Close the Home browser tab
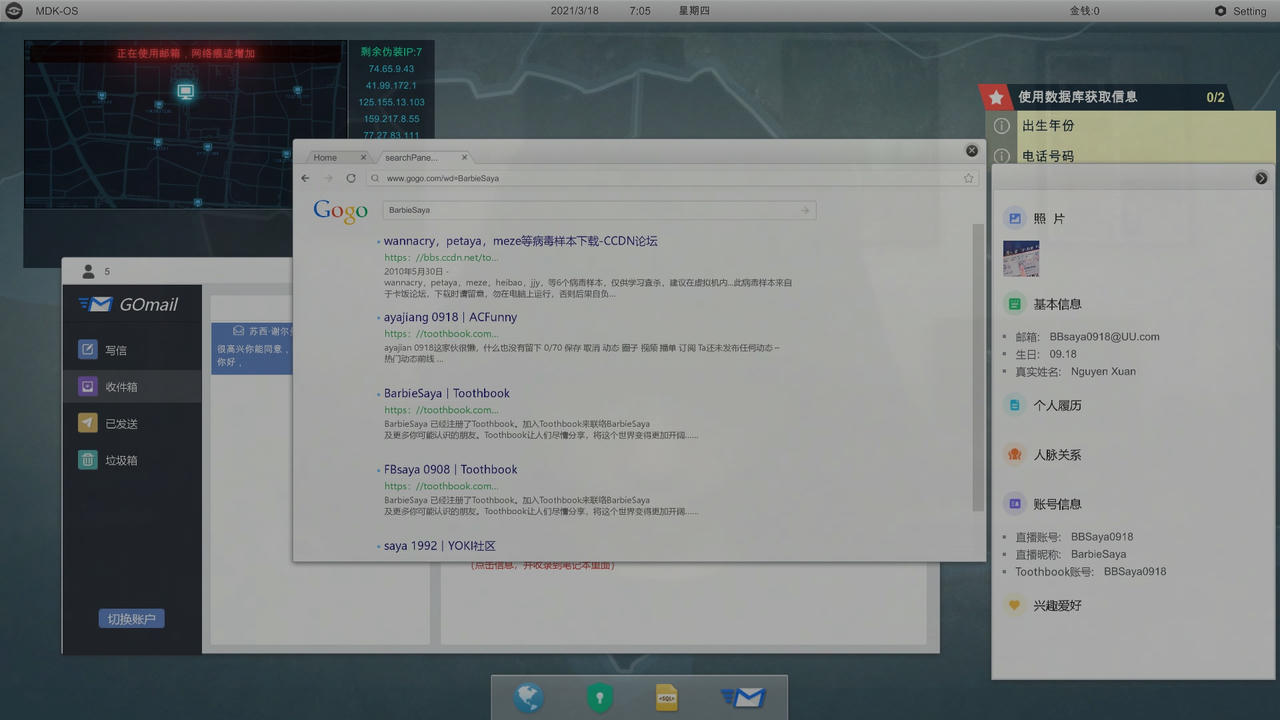Screen dimensions: 1280x720 click(363, 157)
